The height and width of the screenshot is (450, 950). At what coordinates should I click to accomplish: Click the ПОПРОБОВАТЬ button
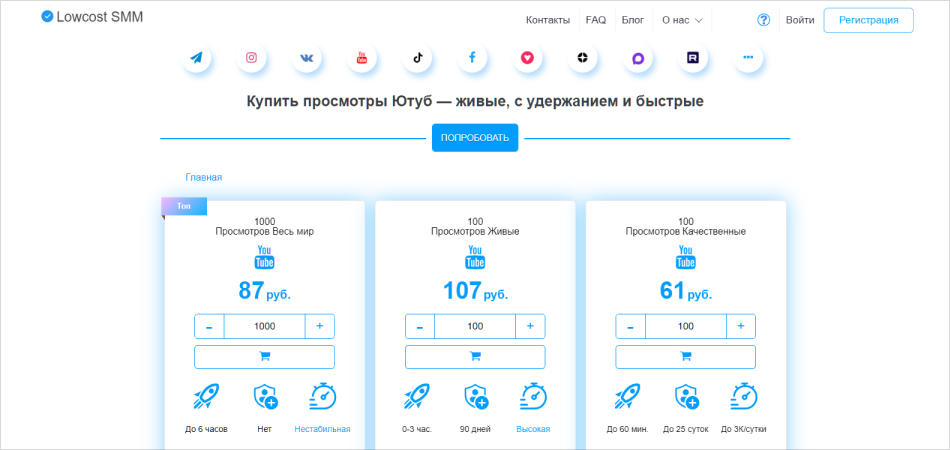tap(475, 137)
